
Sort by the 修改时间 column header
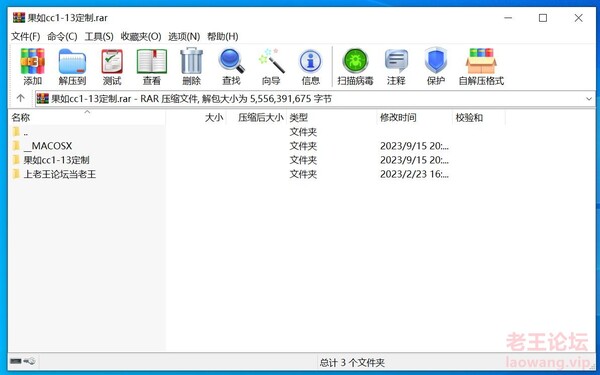(x=414, y=117)
